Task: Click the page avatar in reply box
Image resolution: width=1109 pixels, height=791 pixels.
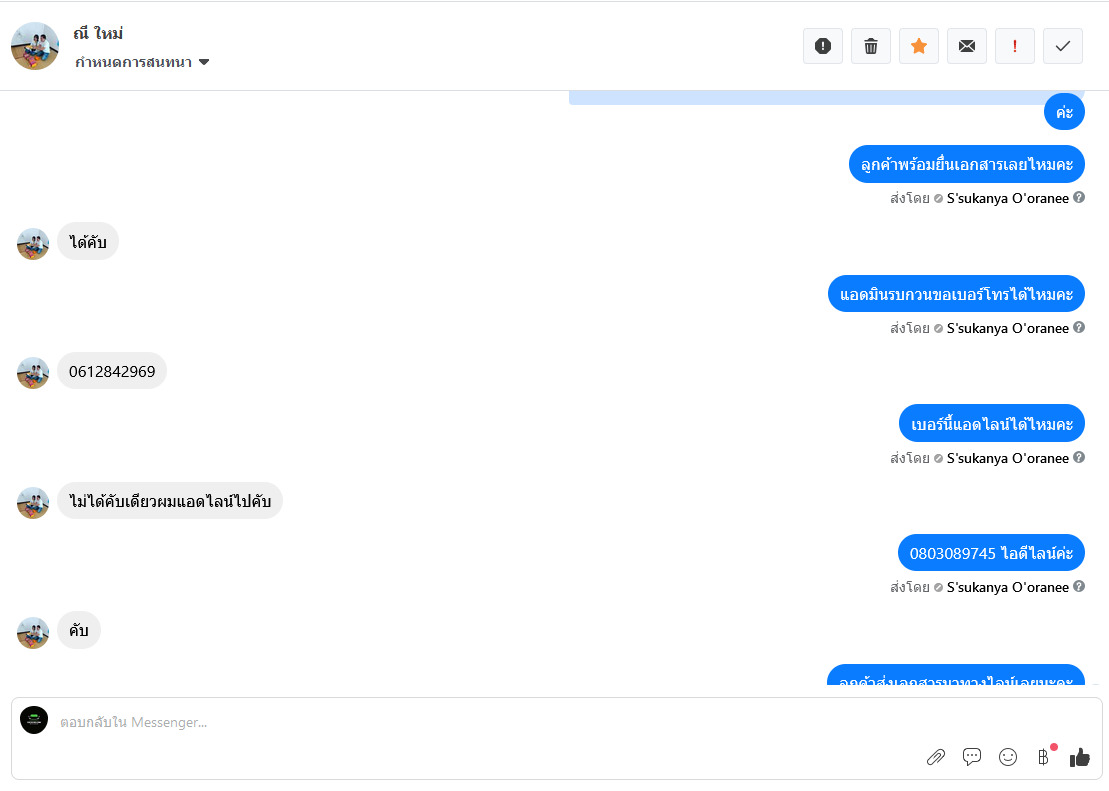Action: click(x=34, y=720)
